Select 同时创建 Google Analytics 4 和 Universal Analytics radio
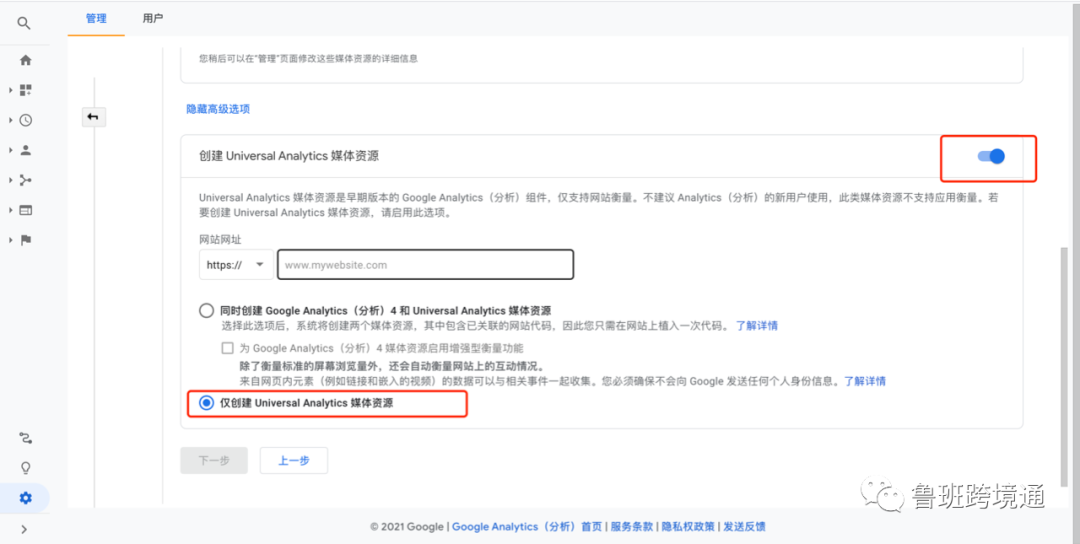1080x544 pixels. point(206,311)
